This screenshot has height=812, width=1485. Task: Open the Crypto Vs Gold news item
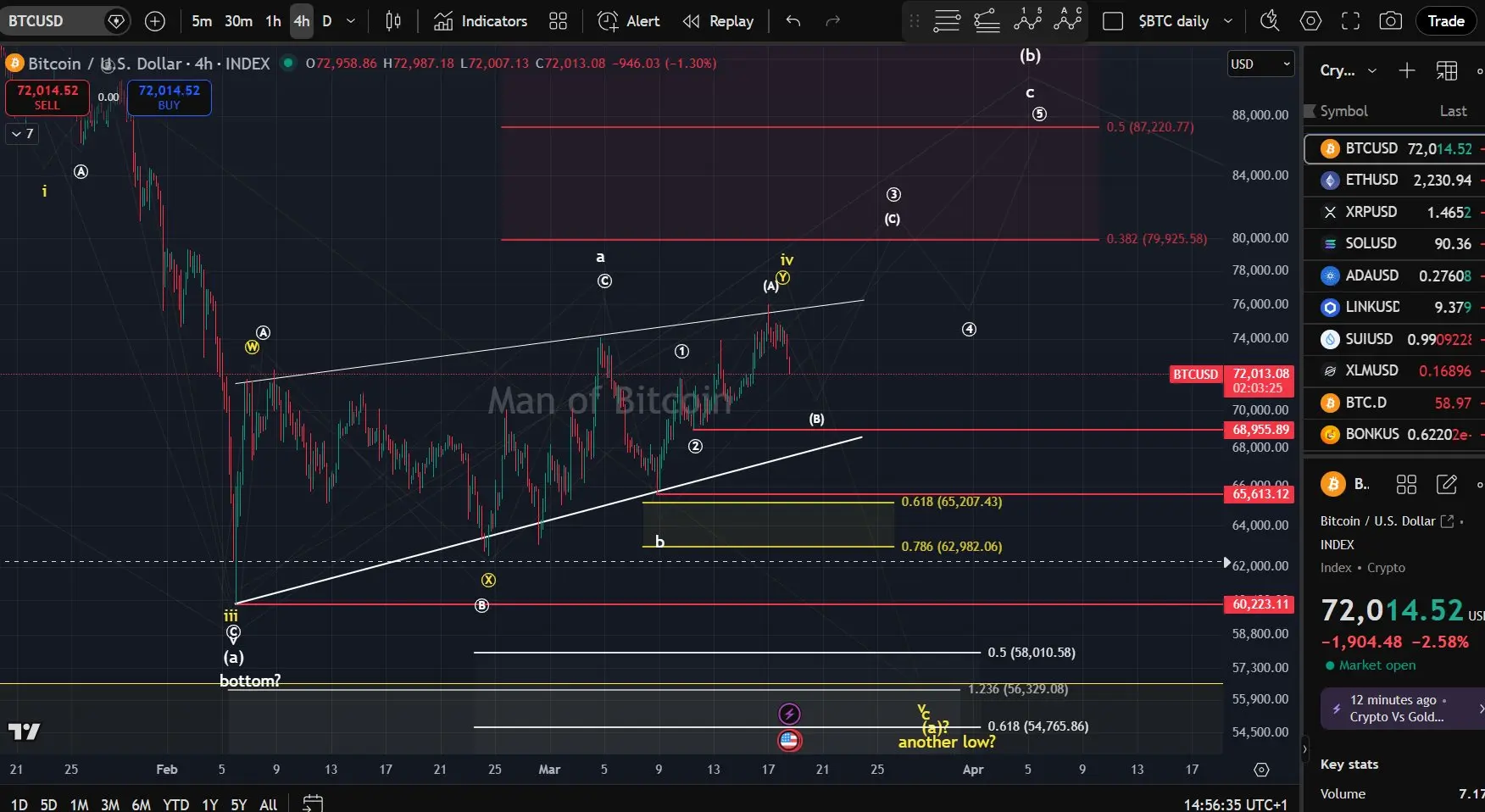[x=1403, y=709]
